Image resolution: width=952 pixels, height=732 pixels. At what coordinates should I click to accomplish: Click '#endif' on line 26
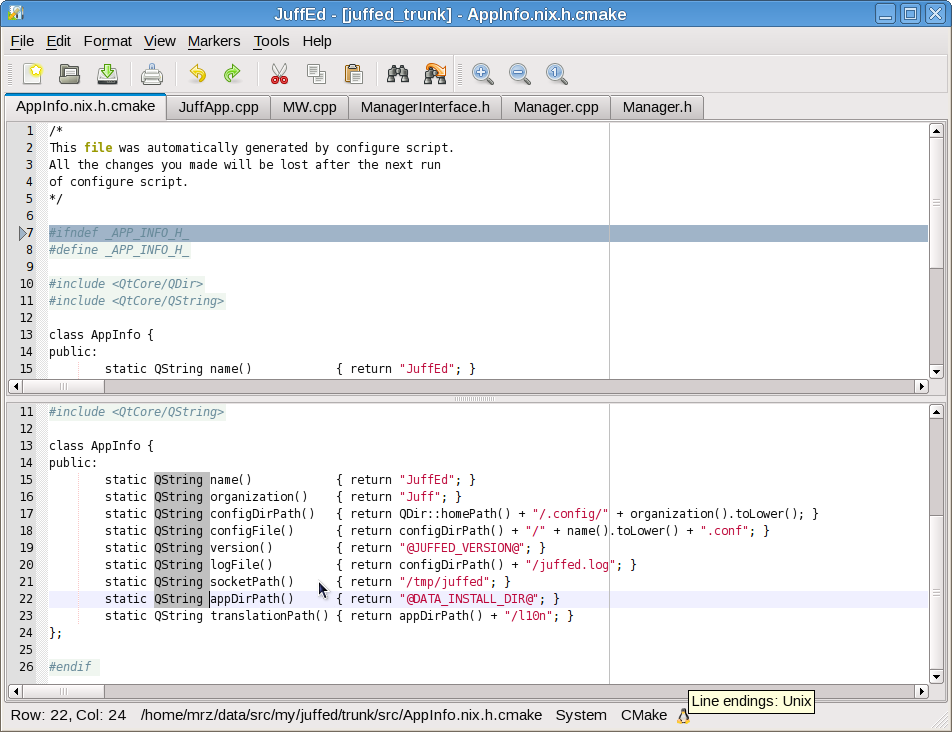(70, 667)
